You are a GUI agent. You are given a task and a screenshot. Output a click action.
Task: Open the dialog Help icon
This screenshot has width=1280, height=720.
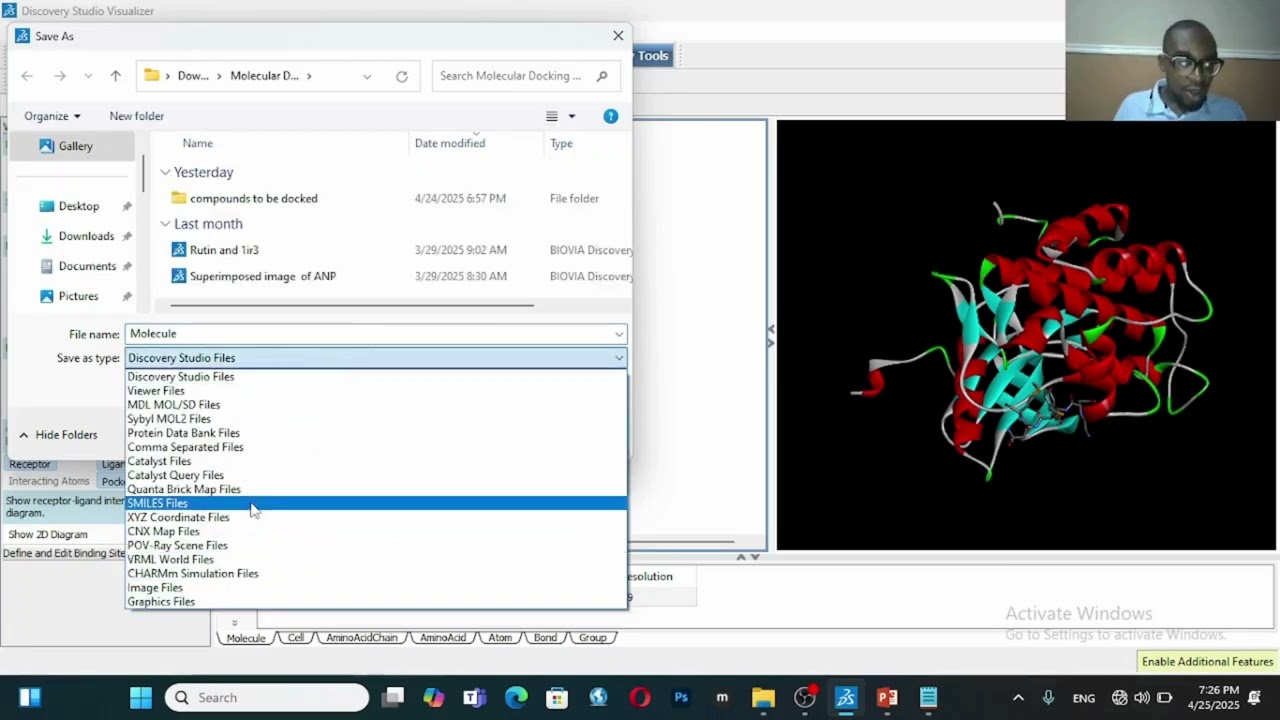(x=610, y=116)
